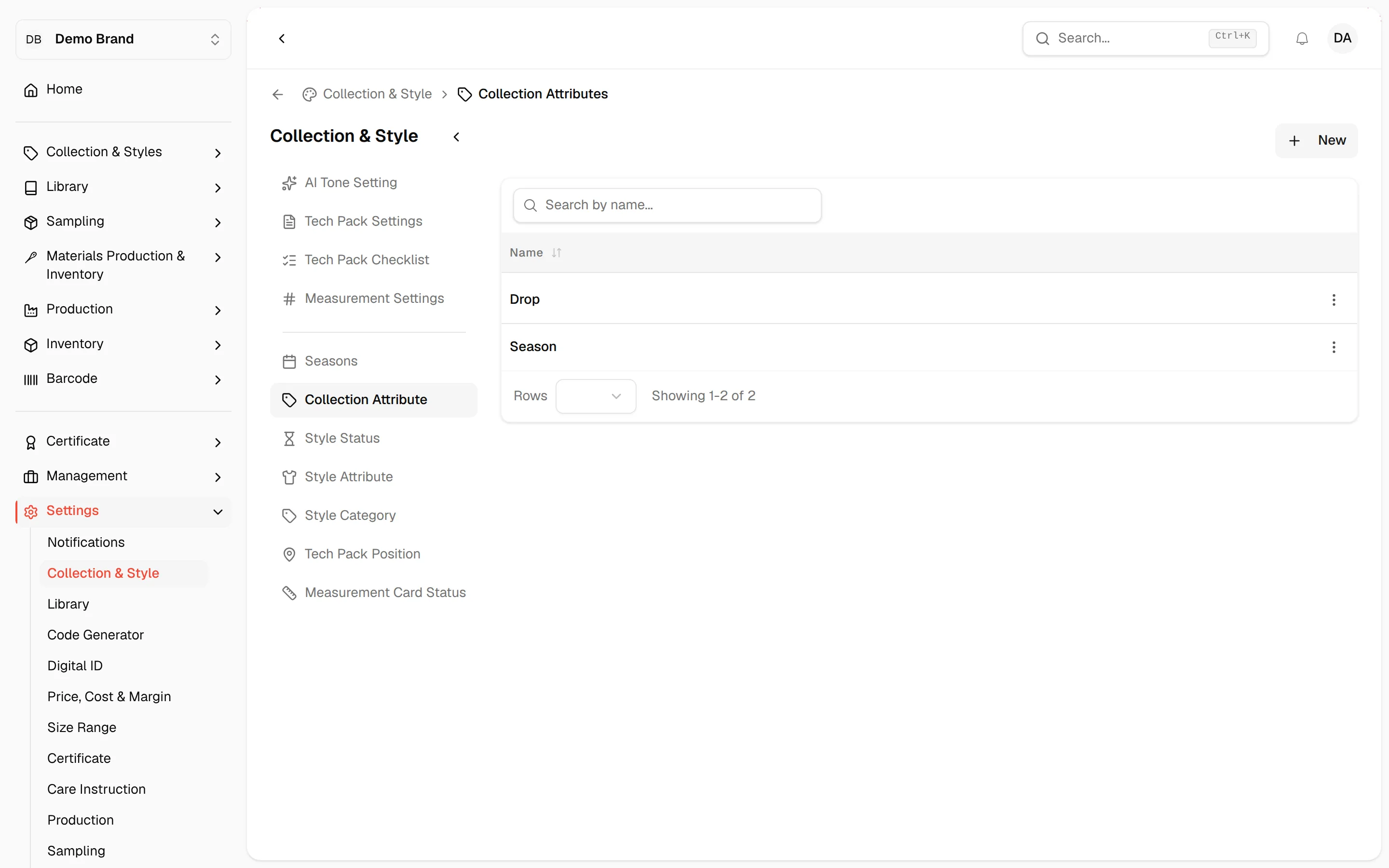Collapse the Collection & Style settings panel
This screenshot has width=1389, height=868.
[456, 136]
